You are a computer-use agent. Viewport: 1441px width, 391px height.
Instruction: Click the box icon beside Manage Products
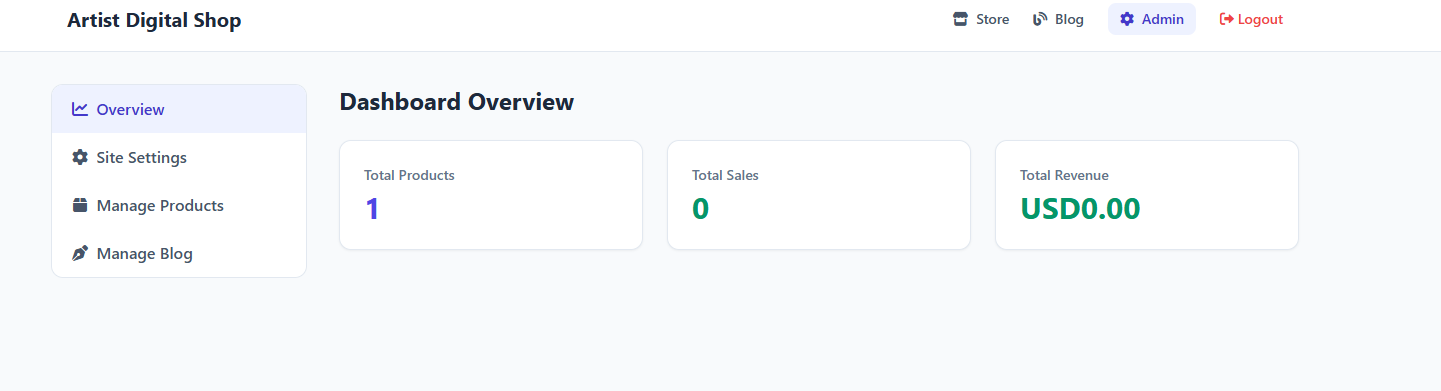point(80,205)
